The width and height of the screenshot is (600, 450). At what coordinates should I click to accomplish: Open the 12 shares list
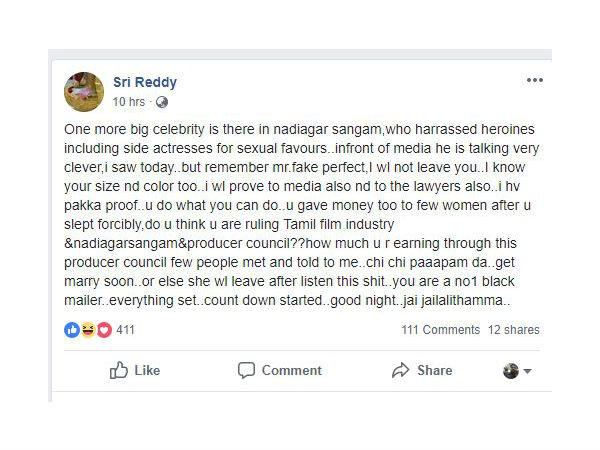click(x=513, y=330)
